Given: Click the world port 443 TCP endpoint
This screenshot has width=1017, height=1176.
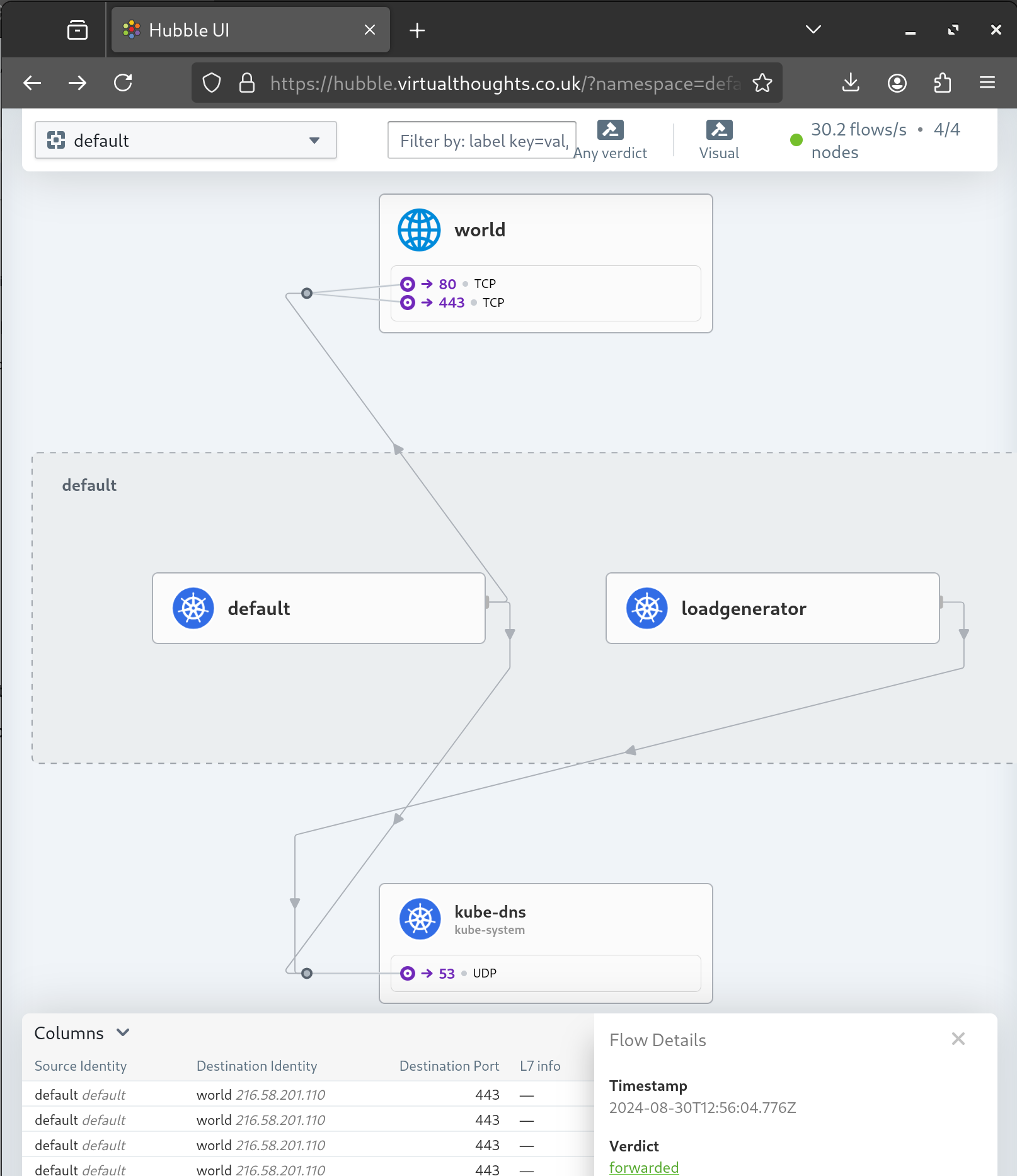Looking at the screenshot, I should 452,303.
